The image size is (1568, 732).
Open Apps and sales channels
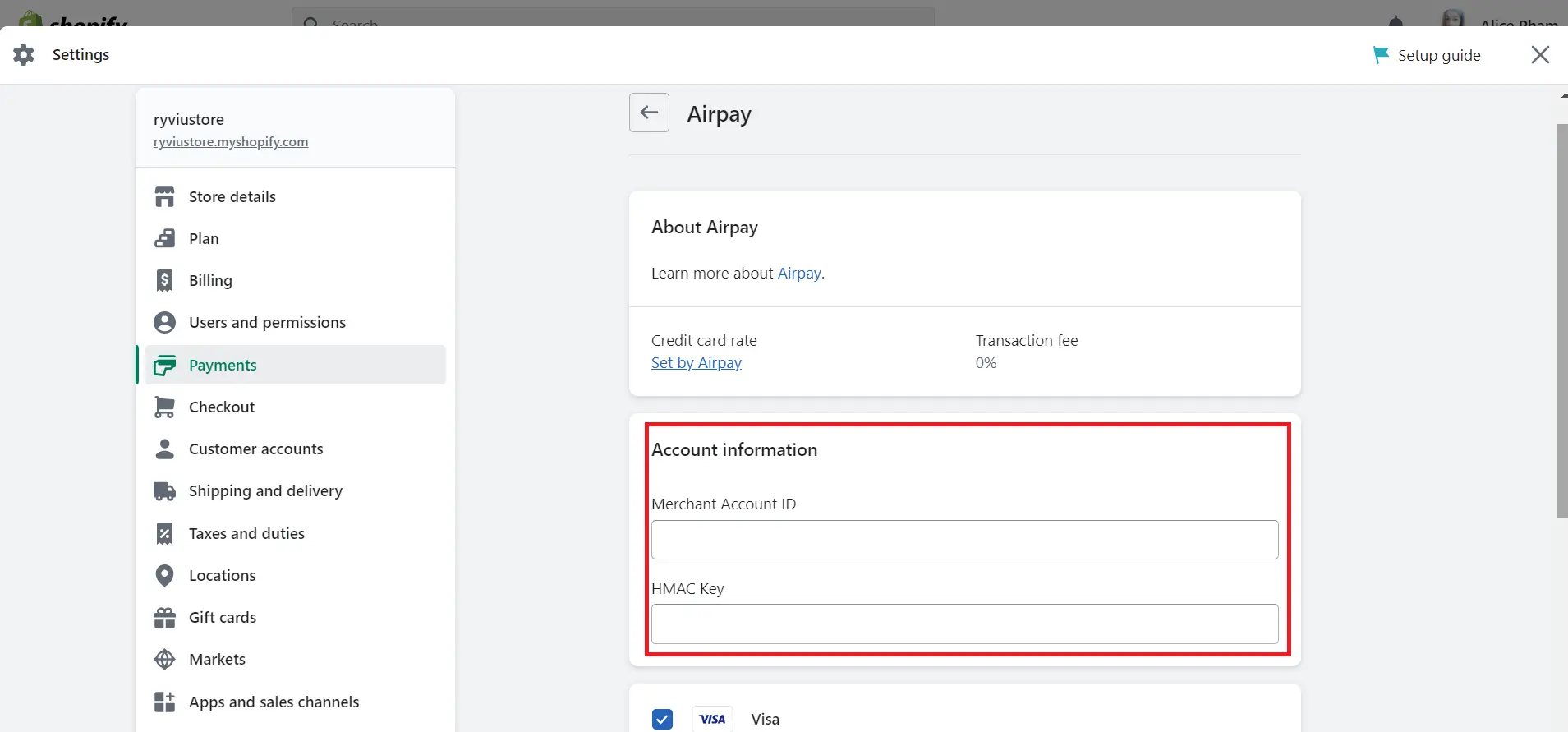[295, 702]
